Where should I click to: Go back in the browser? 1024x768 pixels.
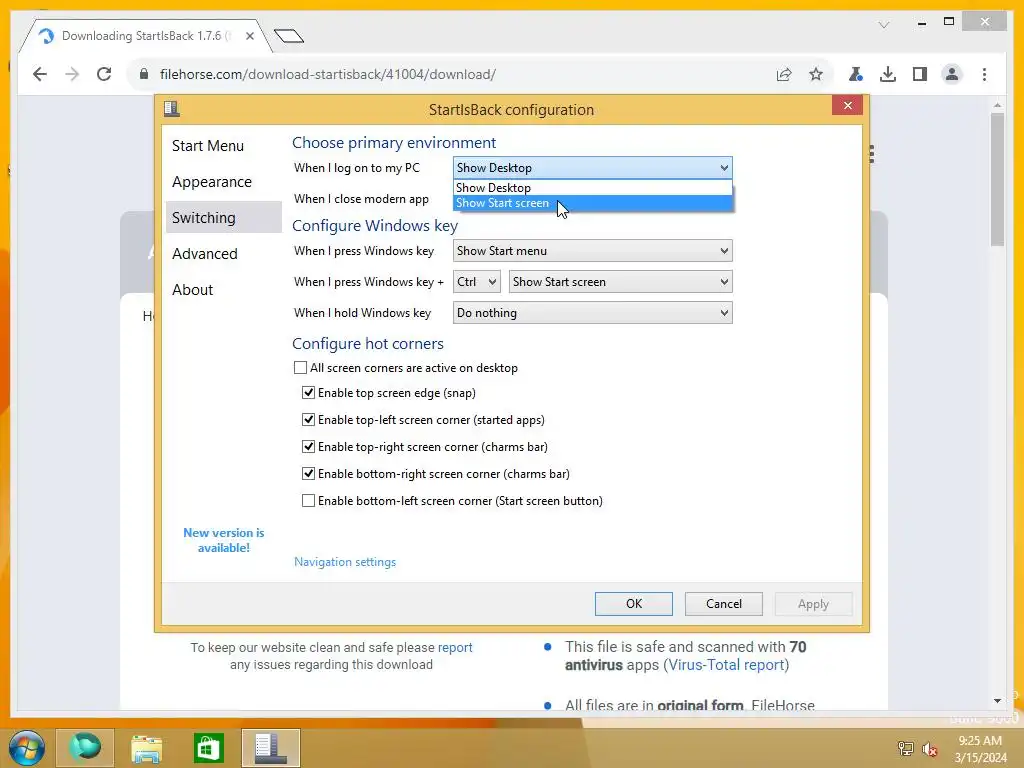(x=40, y=74)
